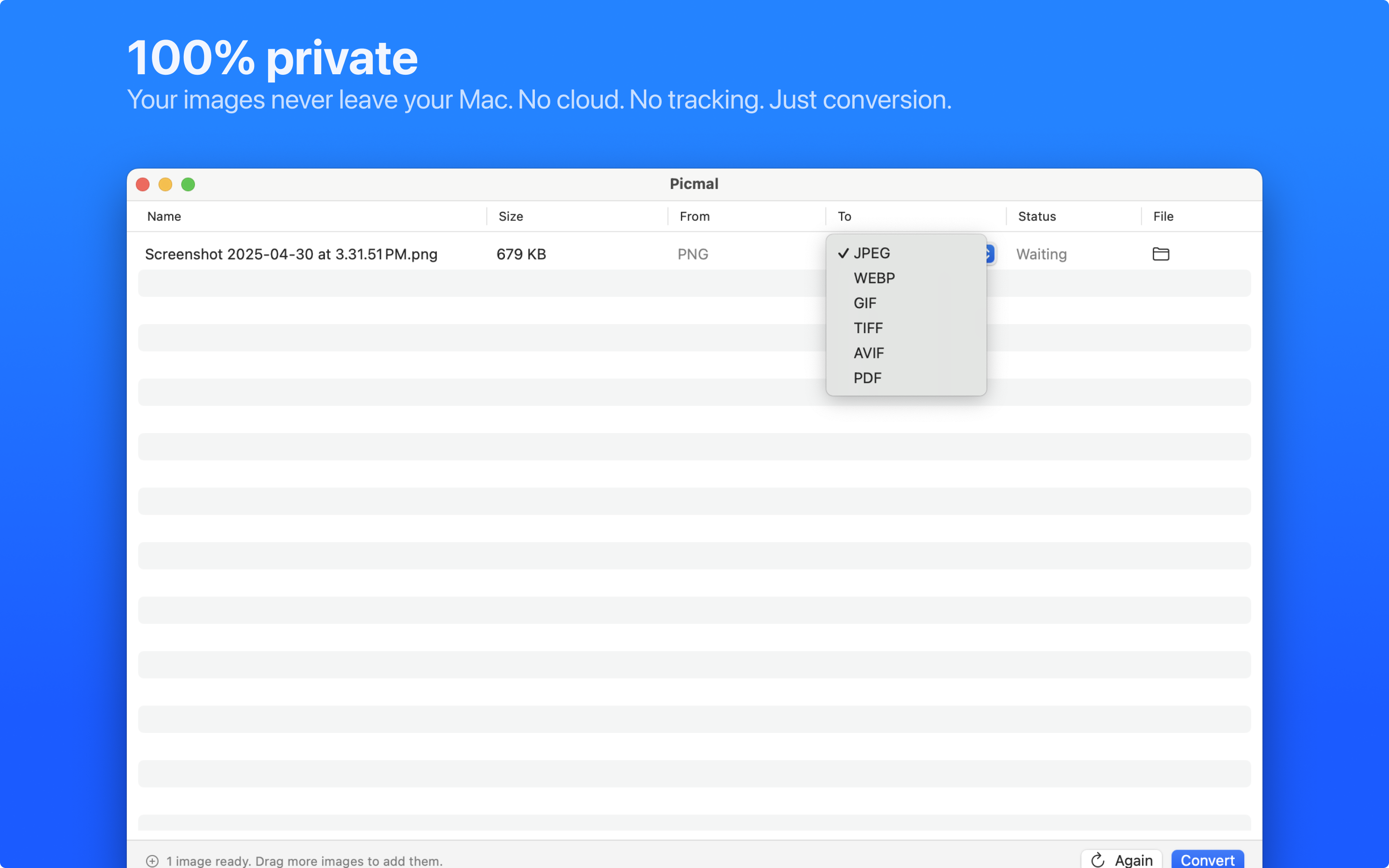Click the From column header

pos(694,217)
